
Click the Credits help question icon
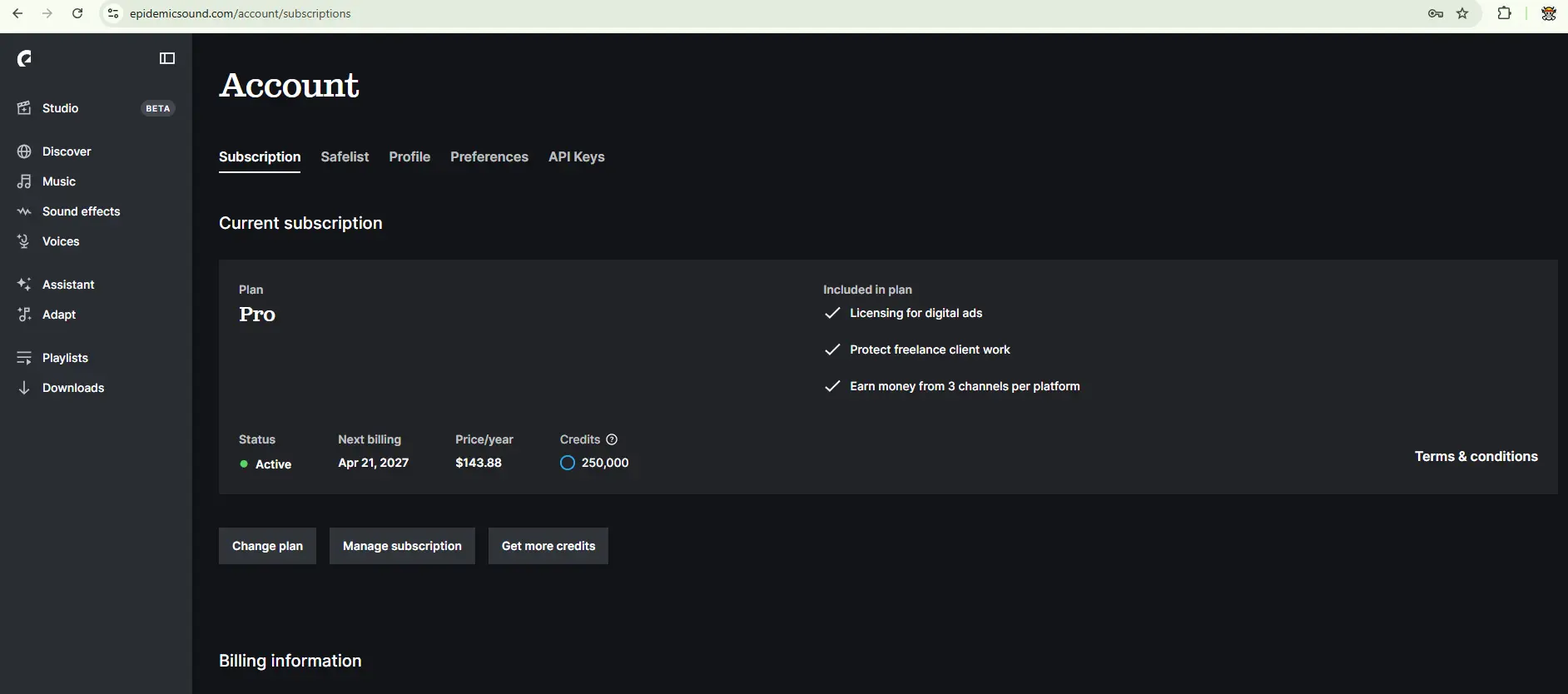click(x=612, y=439)
